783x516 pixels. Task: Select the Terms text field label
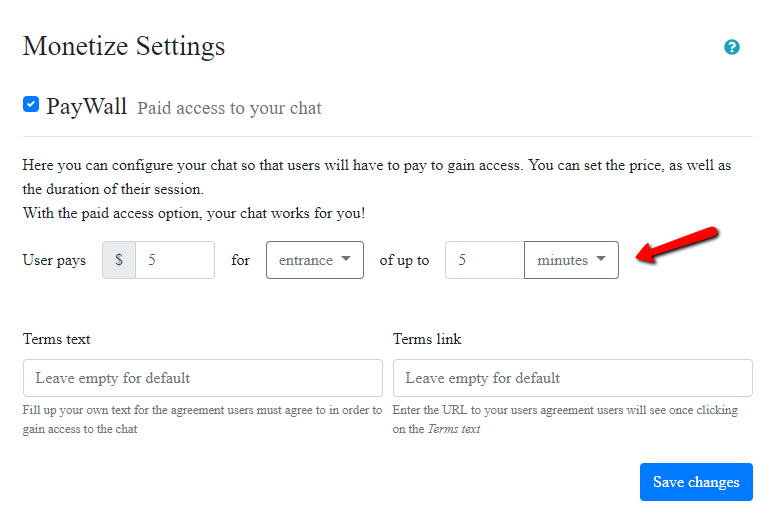[x=57, y=339]
